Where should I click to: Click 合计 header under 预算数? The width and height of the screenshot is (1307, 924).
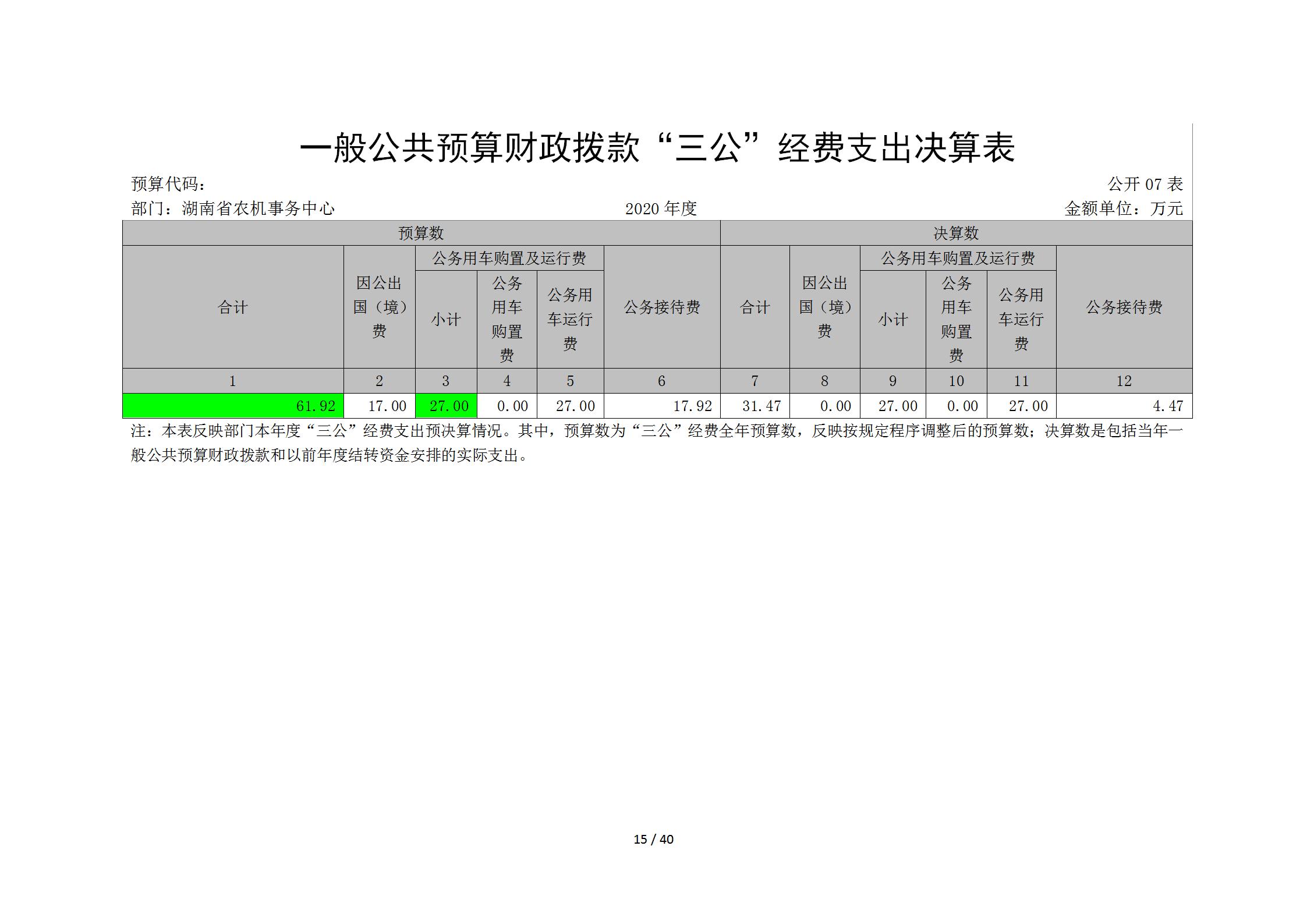233,307
